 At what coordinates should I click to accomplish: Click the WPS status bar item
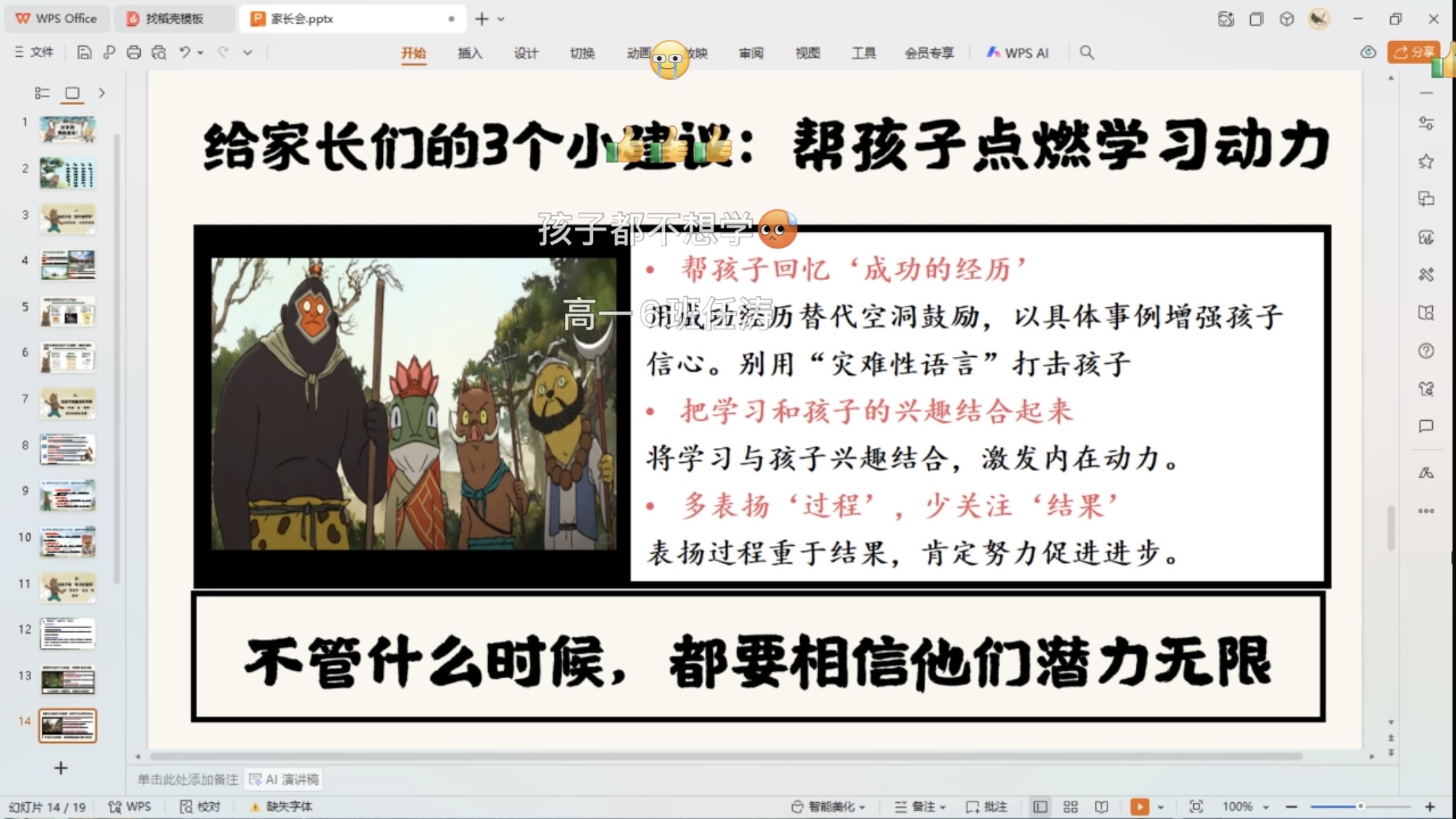129,806
